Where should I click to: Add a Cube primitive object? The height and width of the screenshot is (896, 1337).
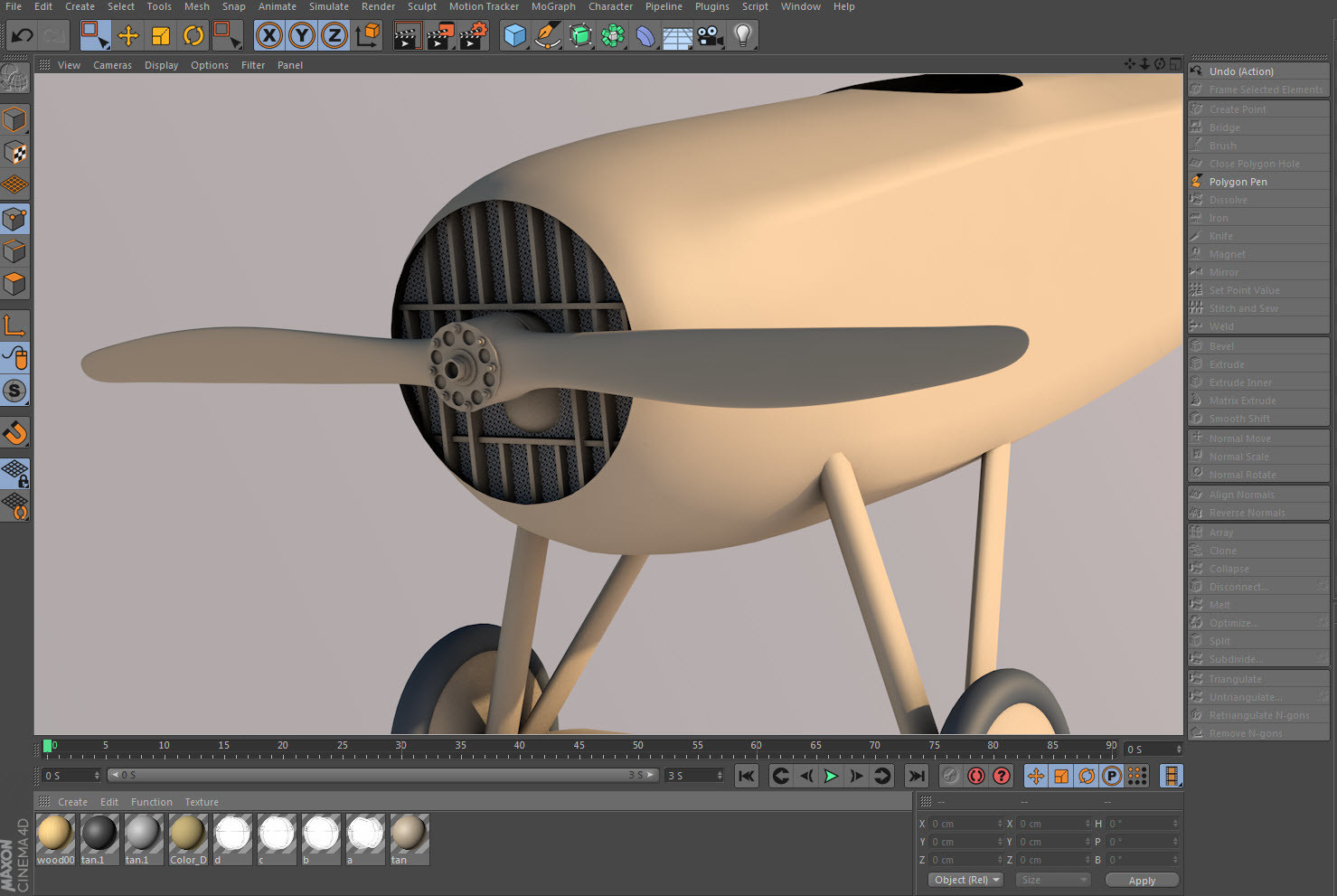(x=515, y=36)
